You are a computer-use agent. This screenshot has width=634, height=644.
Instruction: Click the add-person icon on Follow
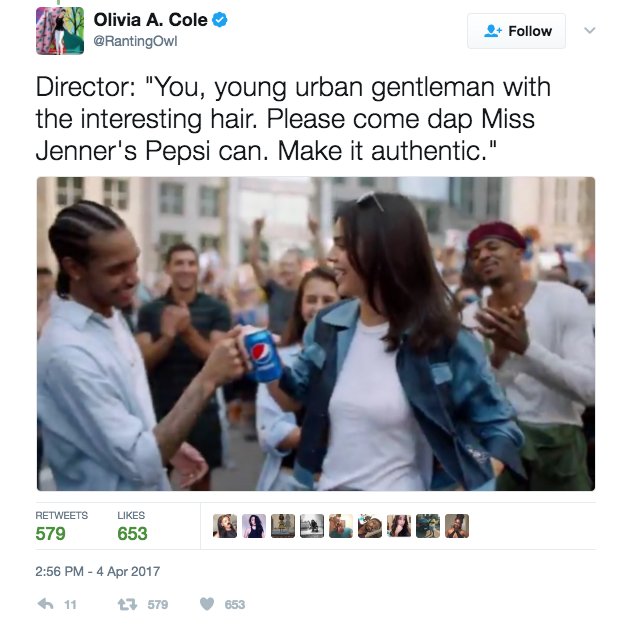tap(493, 31)
